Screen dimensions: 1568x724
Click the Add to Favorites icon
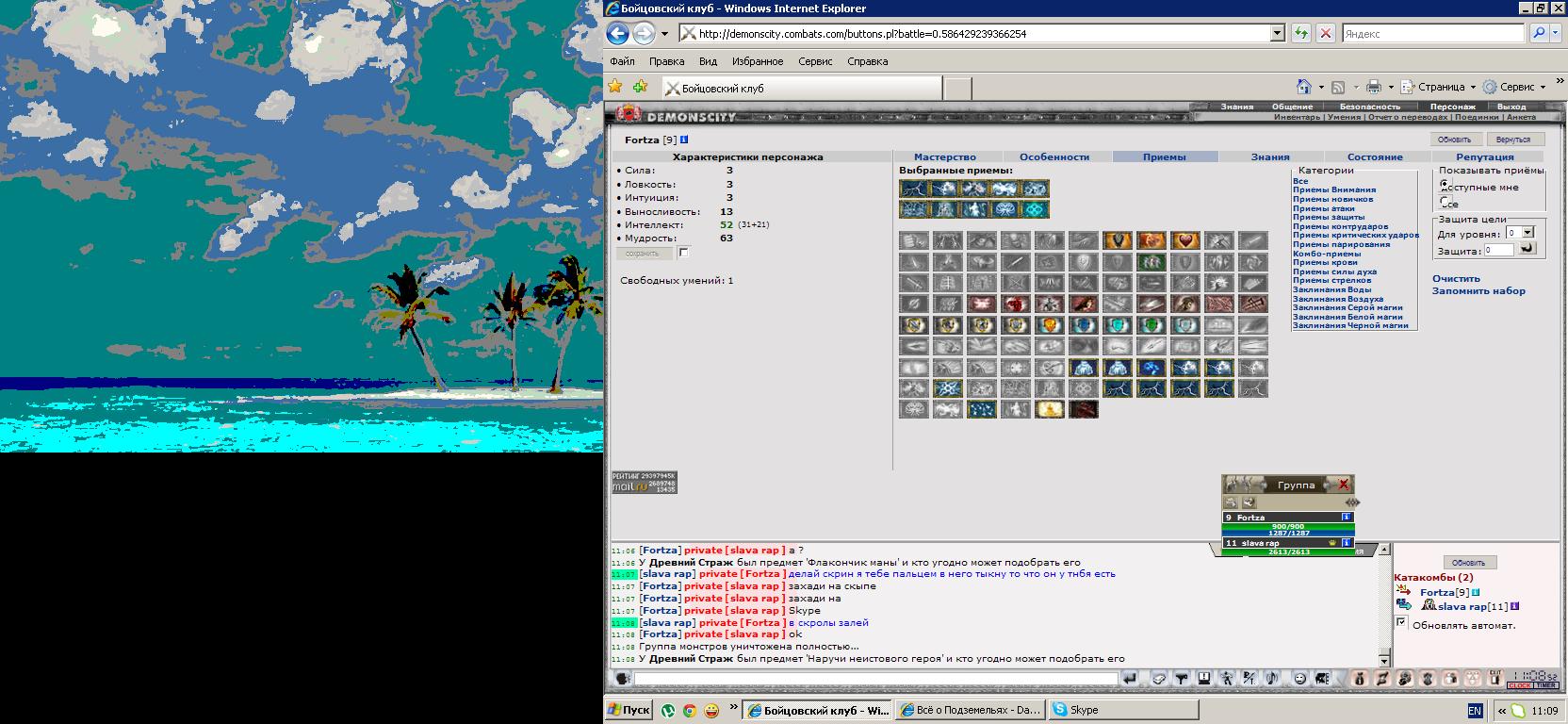click(641, 87)
